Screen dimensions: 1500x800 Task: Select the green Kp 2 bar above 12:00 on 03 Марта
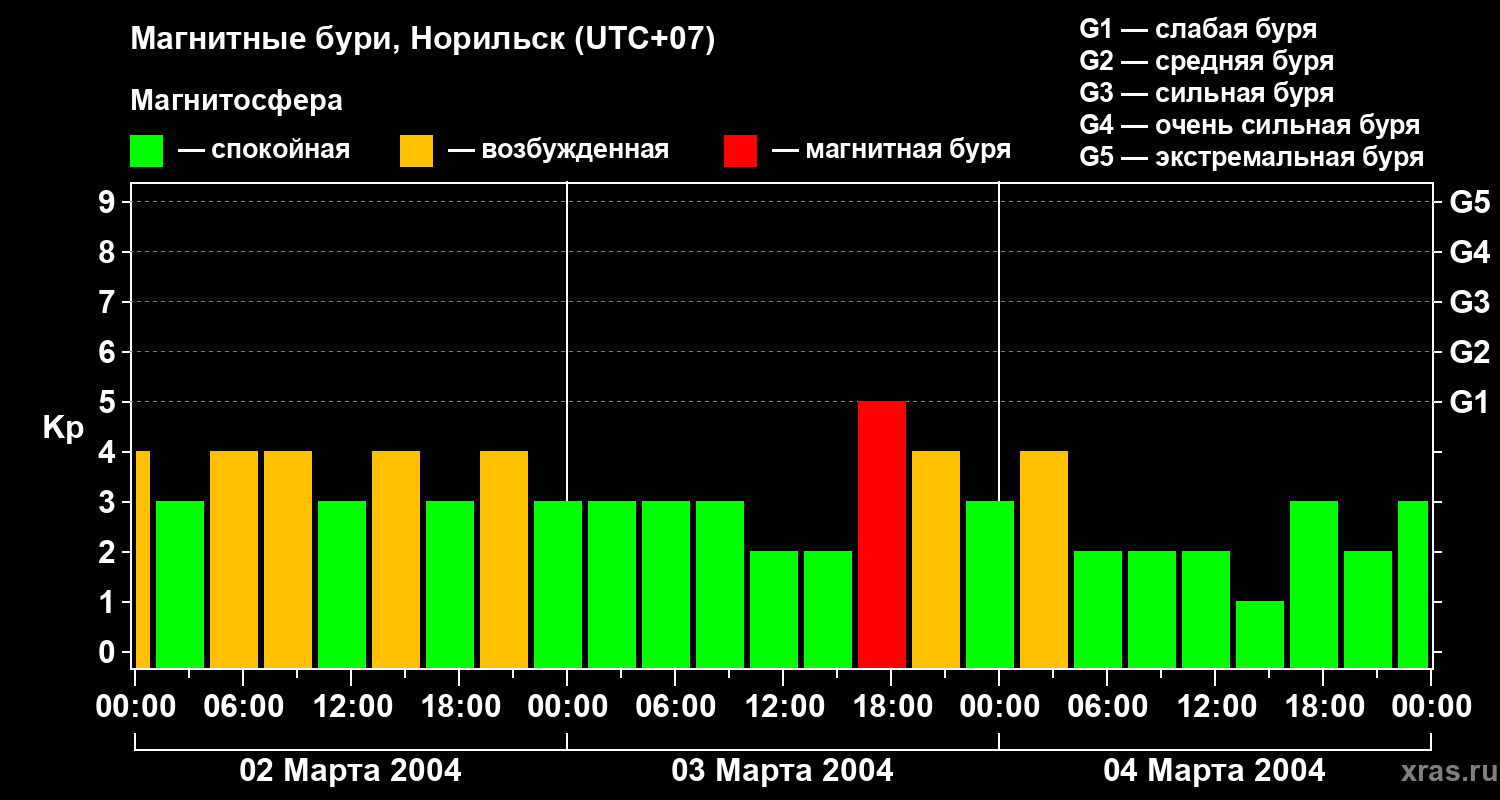click(774, 609)
